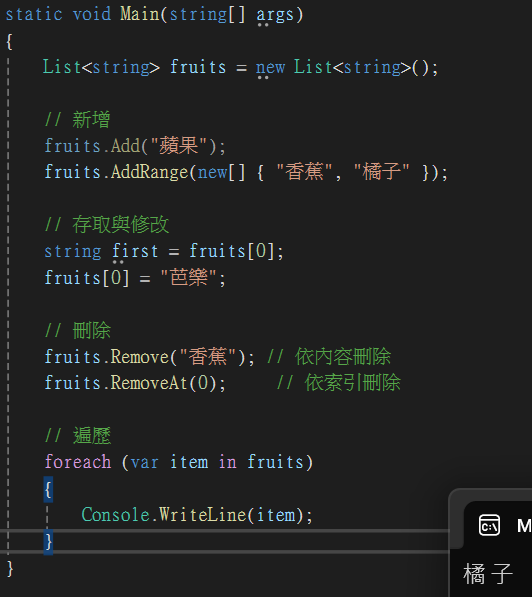532x597 pixels.
Task: Click the closing brace of Main method
Action: coord(10,569)
